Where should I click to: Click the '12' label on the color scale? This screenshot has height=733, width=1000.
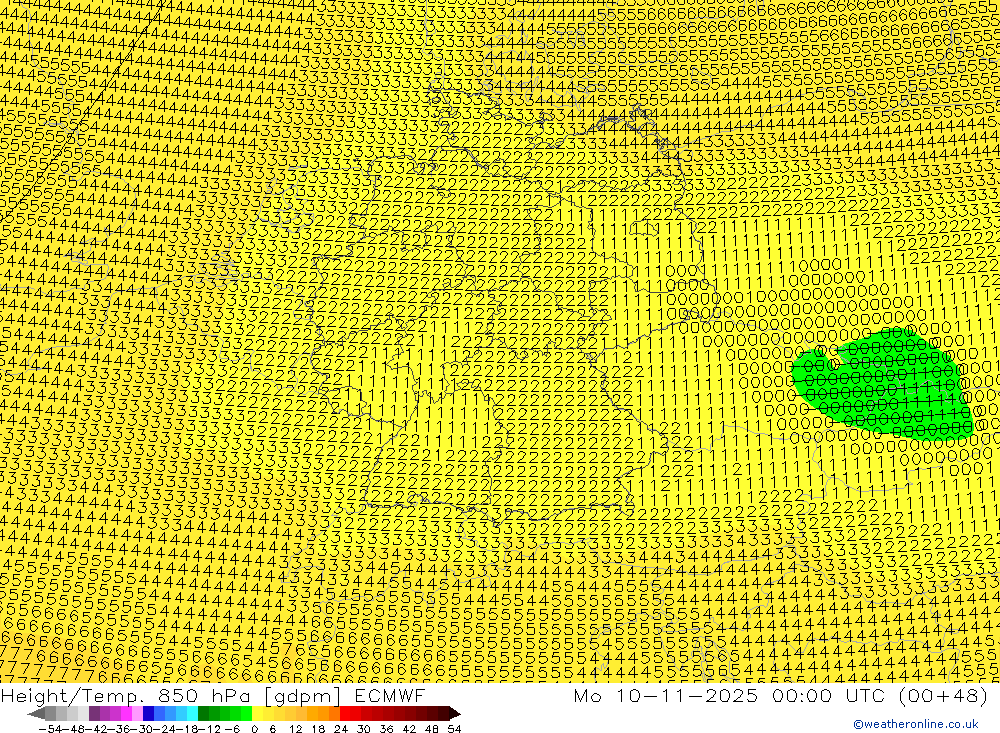click(x=295, y=729)
